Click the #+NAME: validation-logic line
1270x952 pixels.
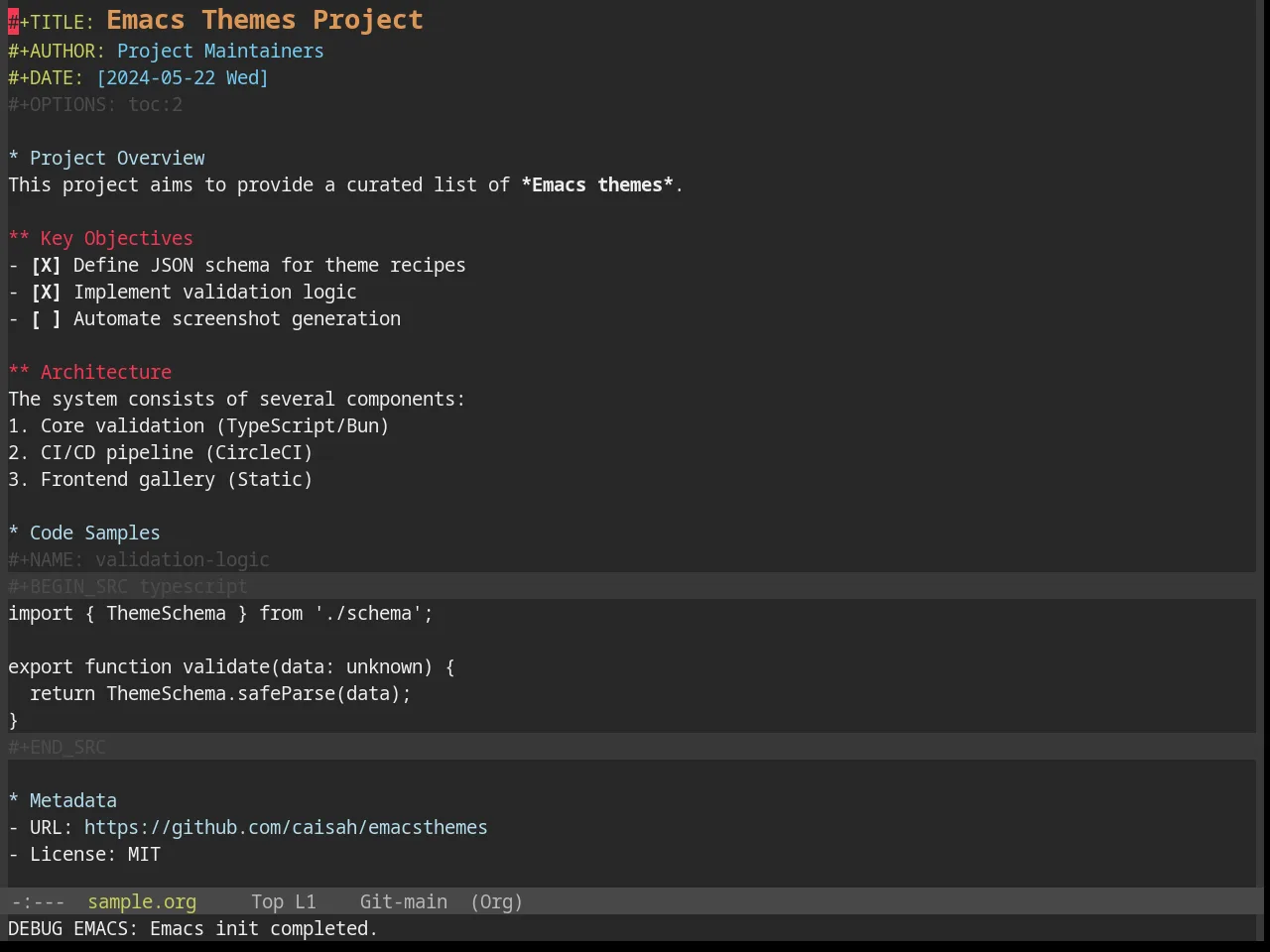tap(139, 560)
